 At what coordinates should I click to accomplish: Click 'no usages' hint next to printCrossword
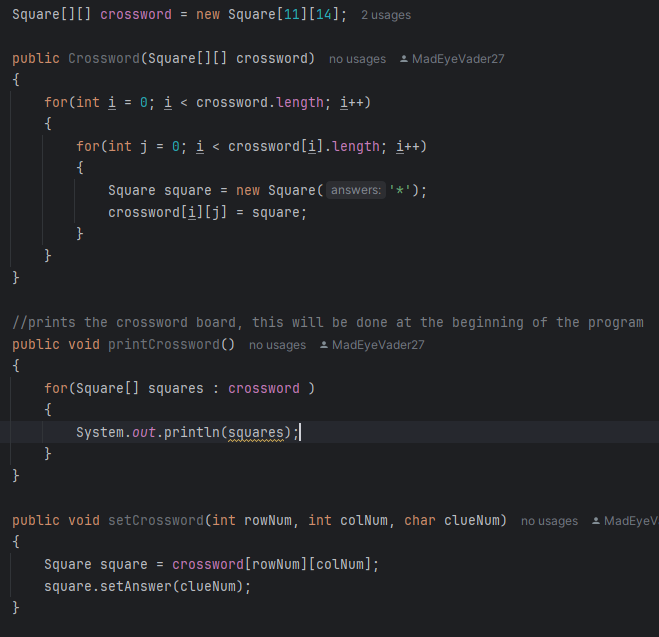(x=277, y=345)
